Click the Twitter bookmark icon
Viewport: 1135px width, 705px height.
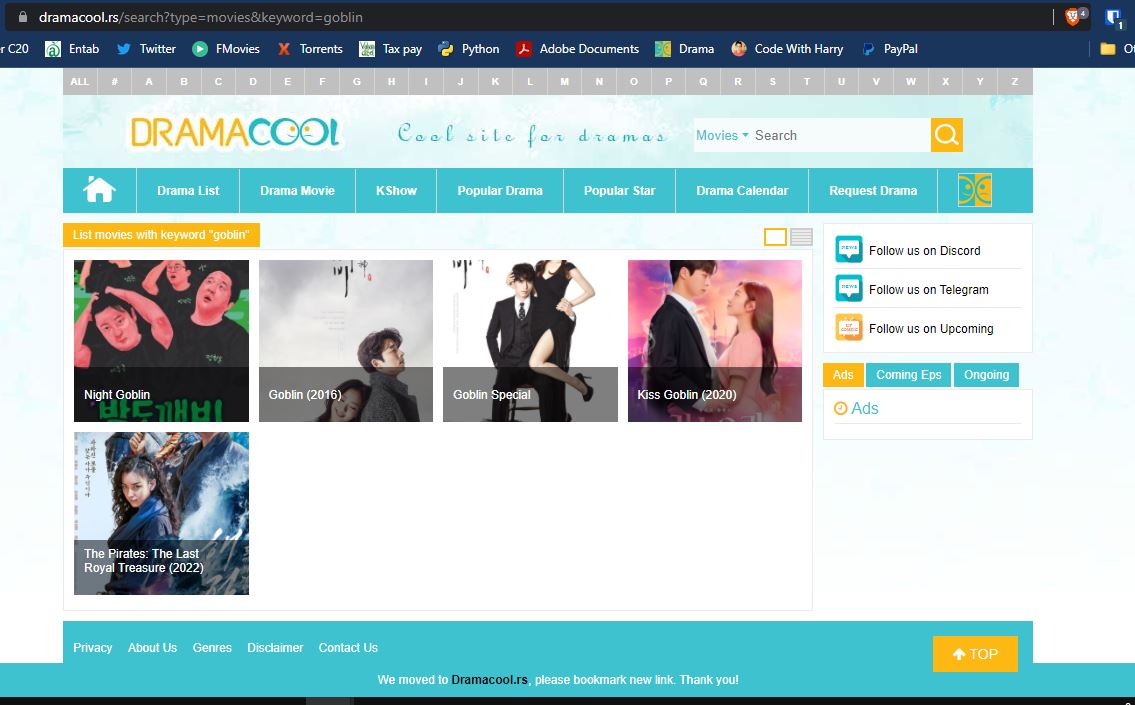click(122, 48)
